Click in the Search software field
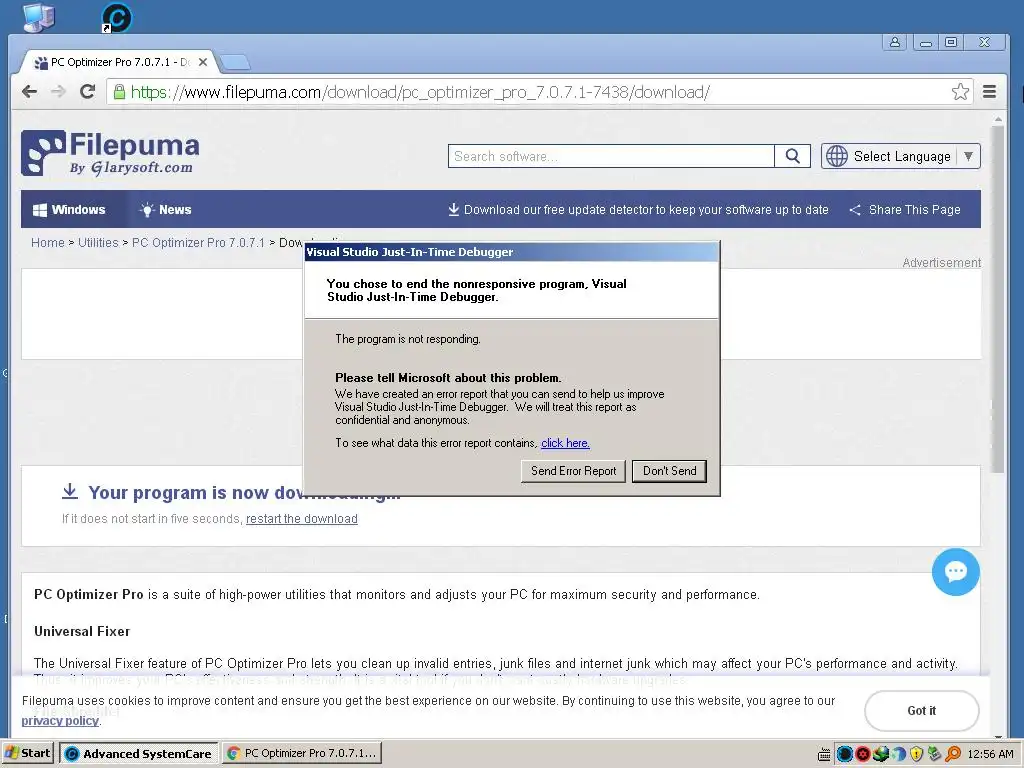Screen dimensions: 1024x768 click(x=611, y=156)
